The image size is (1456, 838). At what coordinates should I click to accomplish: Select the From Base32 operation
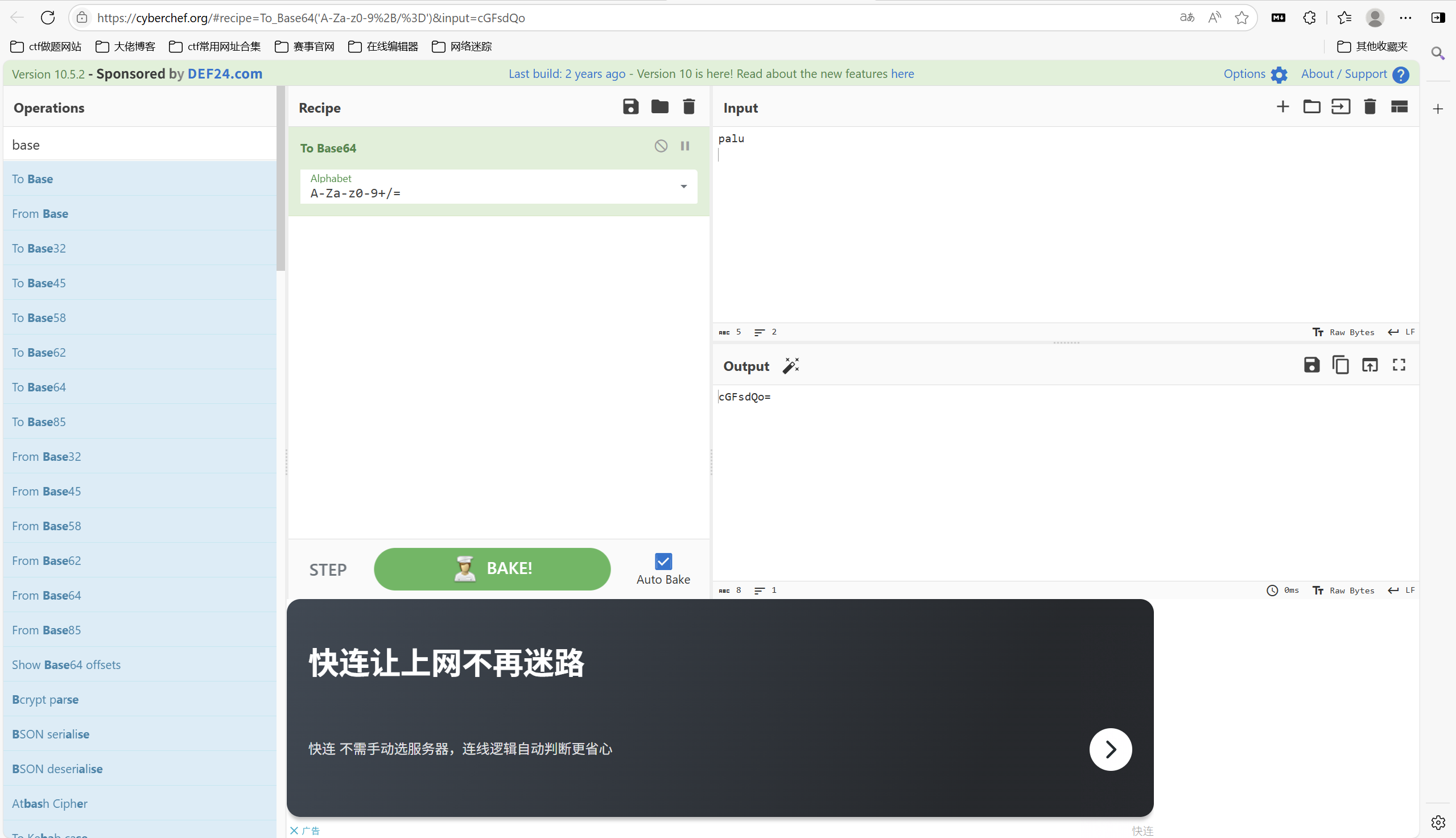(140, 456)
